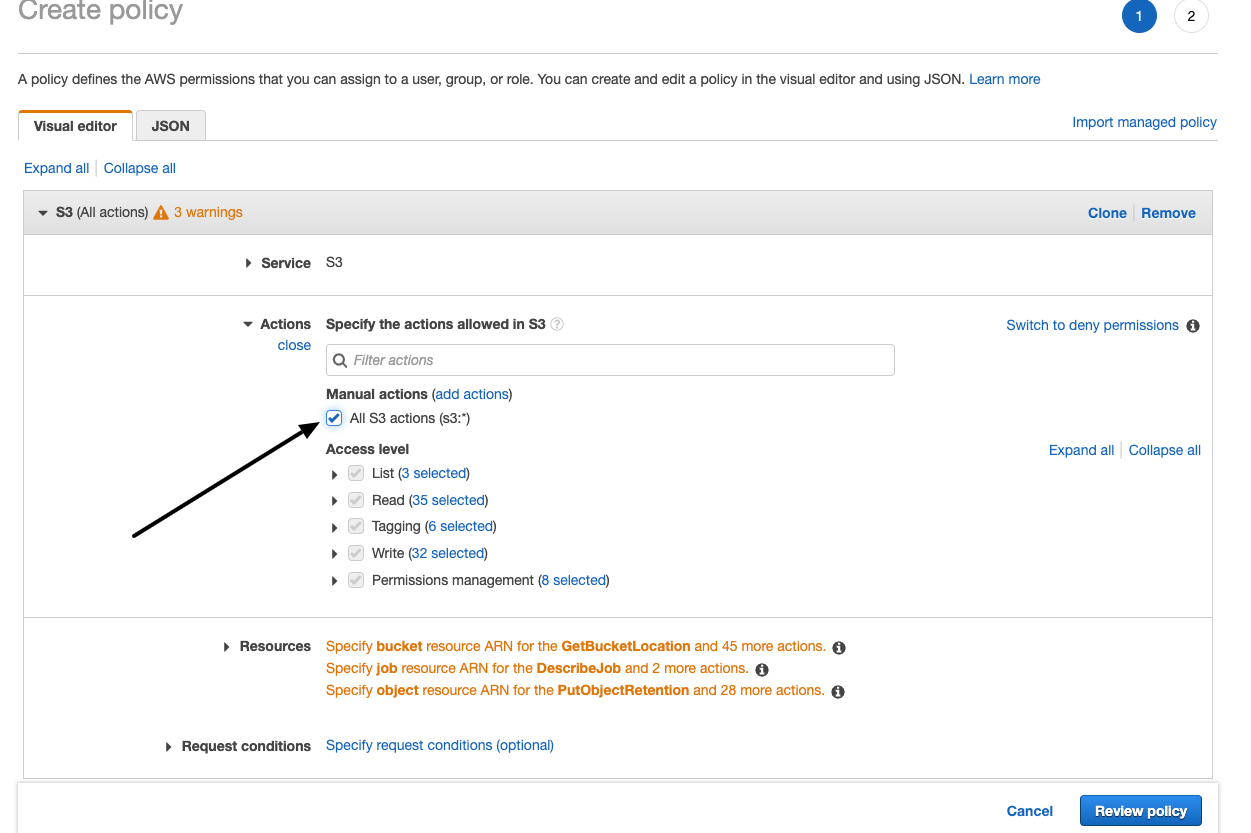Image resolution: width=1251 pixels, height=833 pixels.
Task: Click the info icon beside Switch to deny permissions
Action: point(1192,325)
